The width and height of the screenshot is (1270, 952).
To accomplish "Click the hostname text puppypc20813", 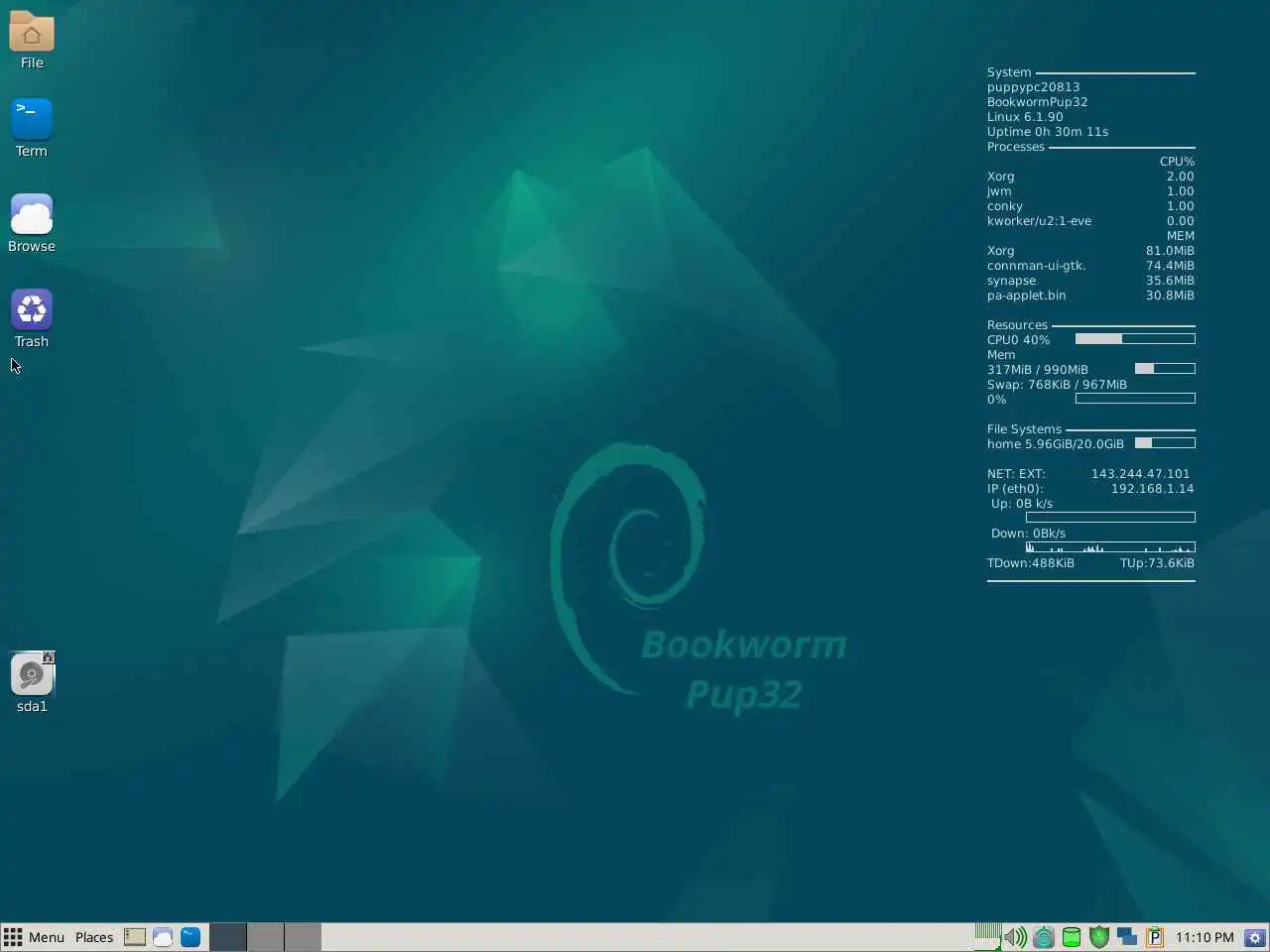I will [1033, 87].
